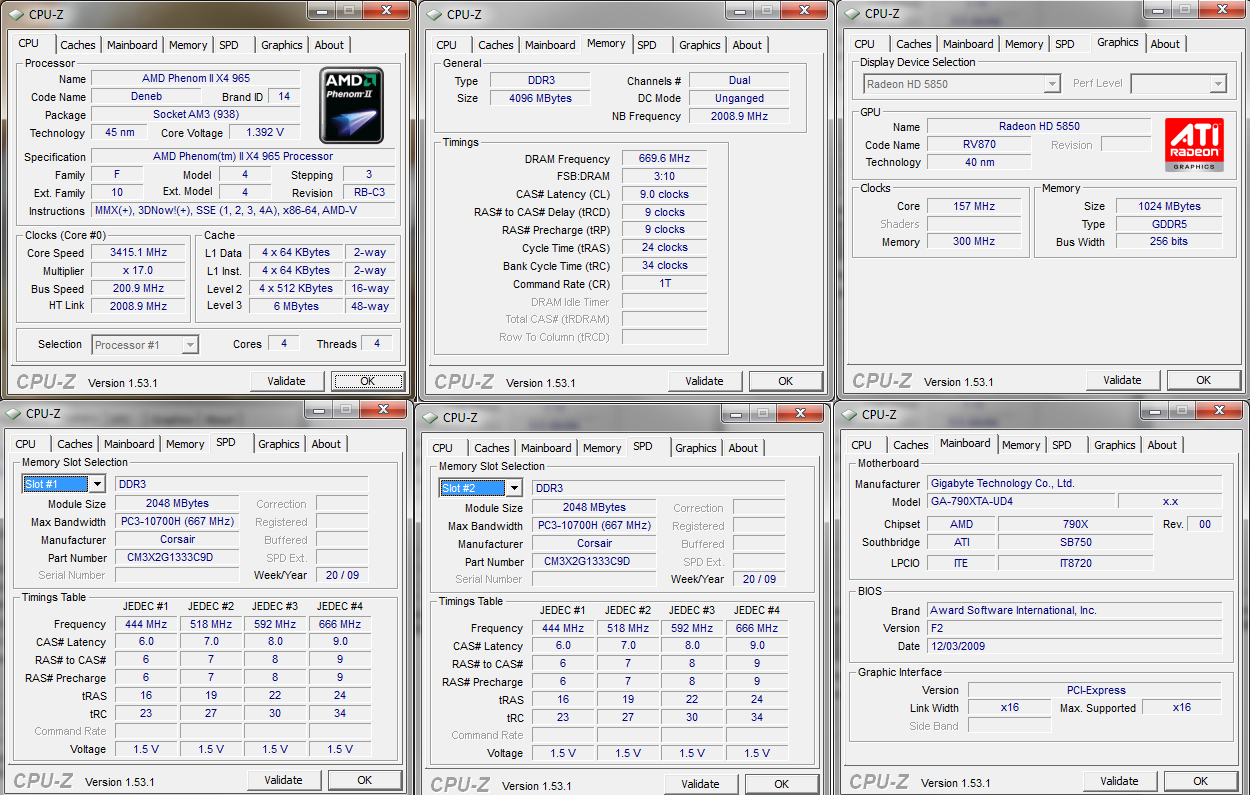Screen dimensions: 1250x795
Task: Click the AMD Phenom II processor logo
Action: [x=351, y=105]
